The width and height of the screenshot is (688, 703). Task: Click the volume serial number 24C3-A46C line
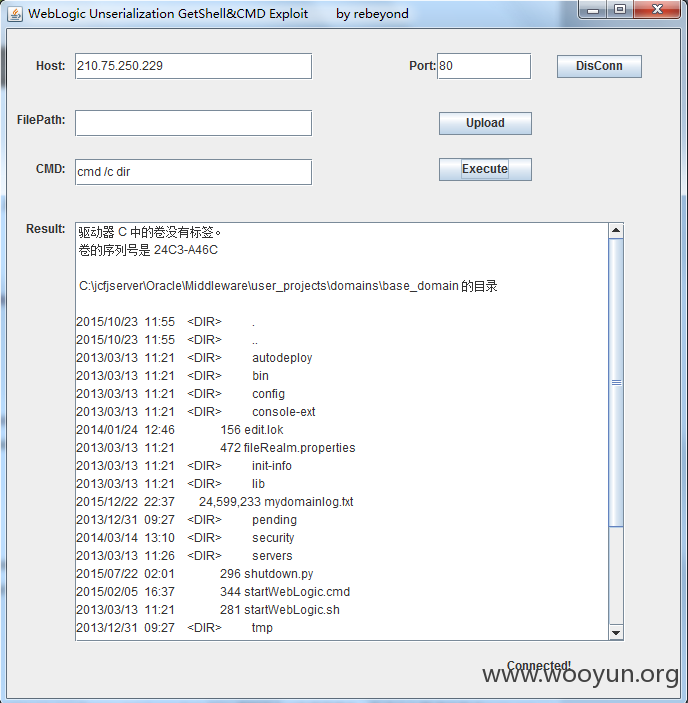tap(148, 250)
